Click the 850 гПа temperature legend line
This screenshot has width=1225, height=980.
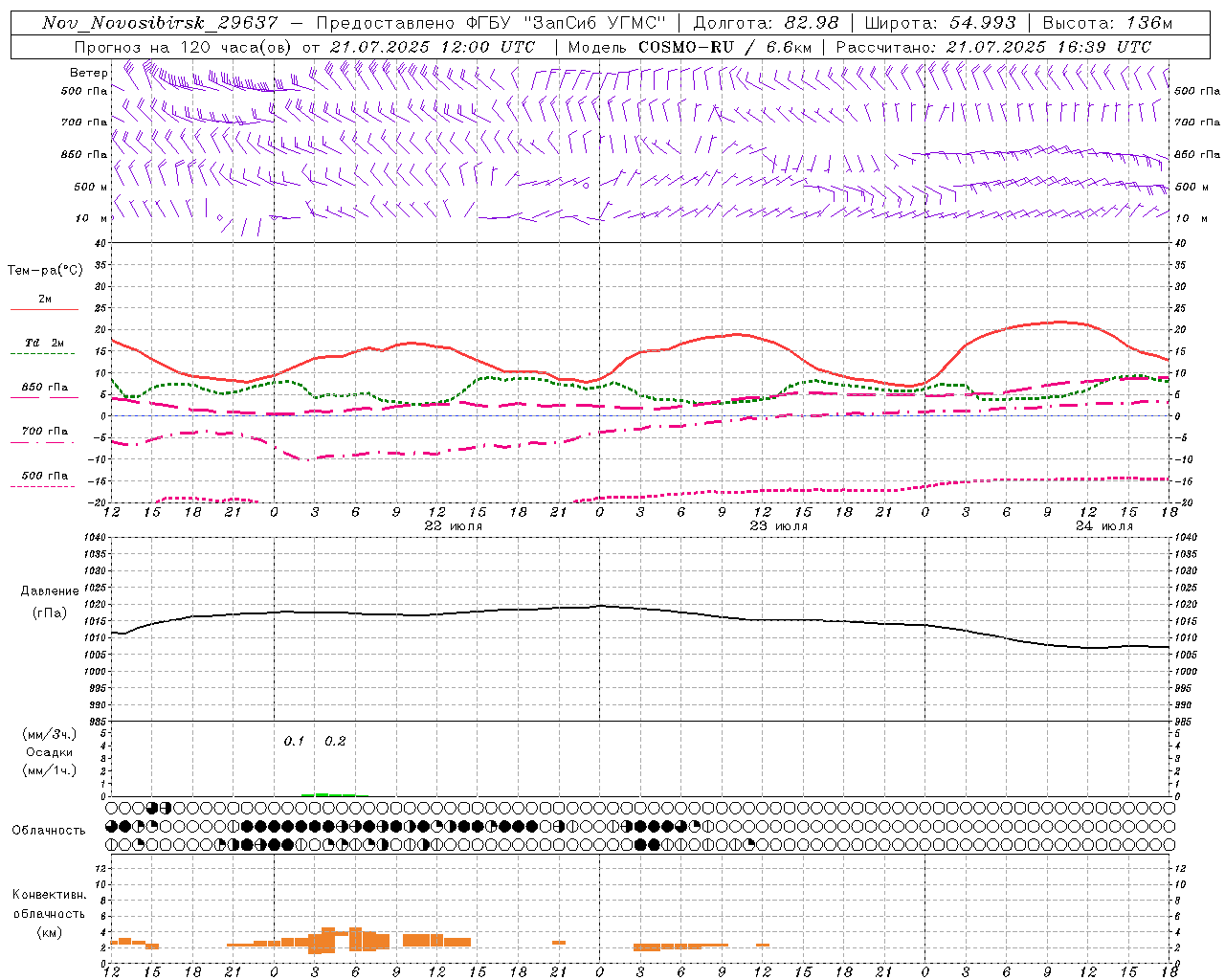(x=44, y=397)
